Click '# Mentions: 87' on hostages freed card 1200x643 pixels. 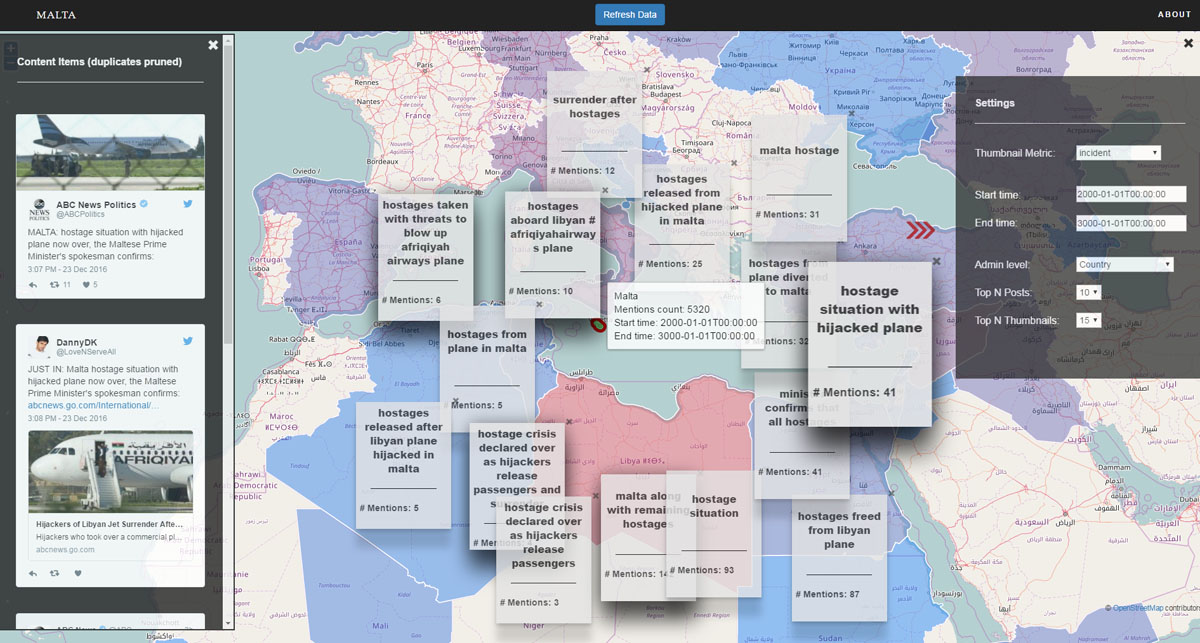pos(827,594)
